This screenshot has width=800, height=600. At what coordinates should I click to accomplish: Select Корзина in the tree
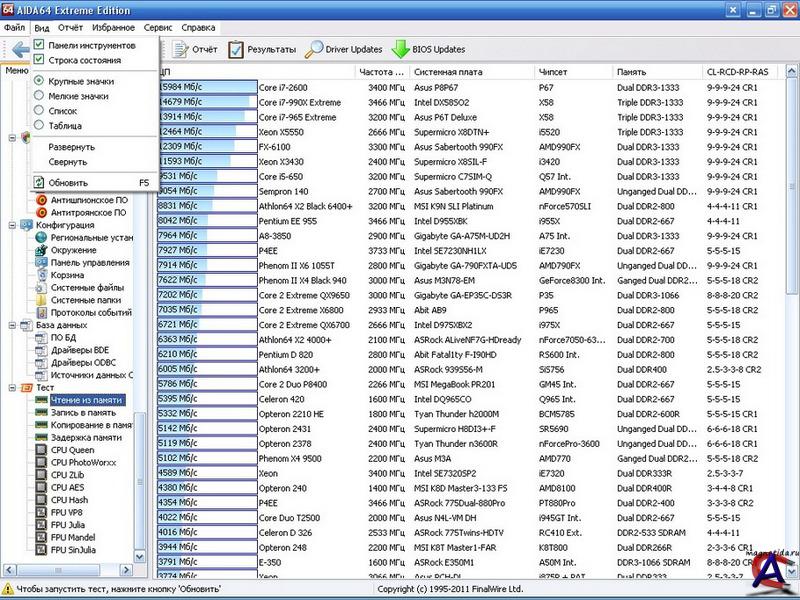click(67, 274)
